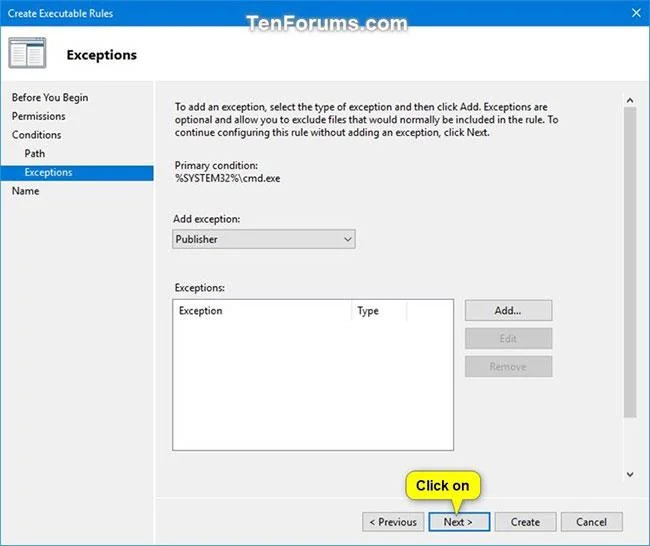This screenshot has width=650, height=546.
Task: Select the highlighted Exceptions step
Action: [77, 172]
